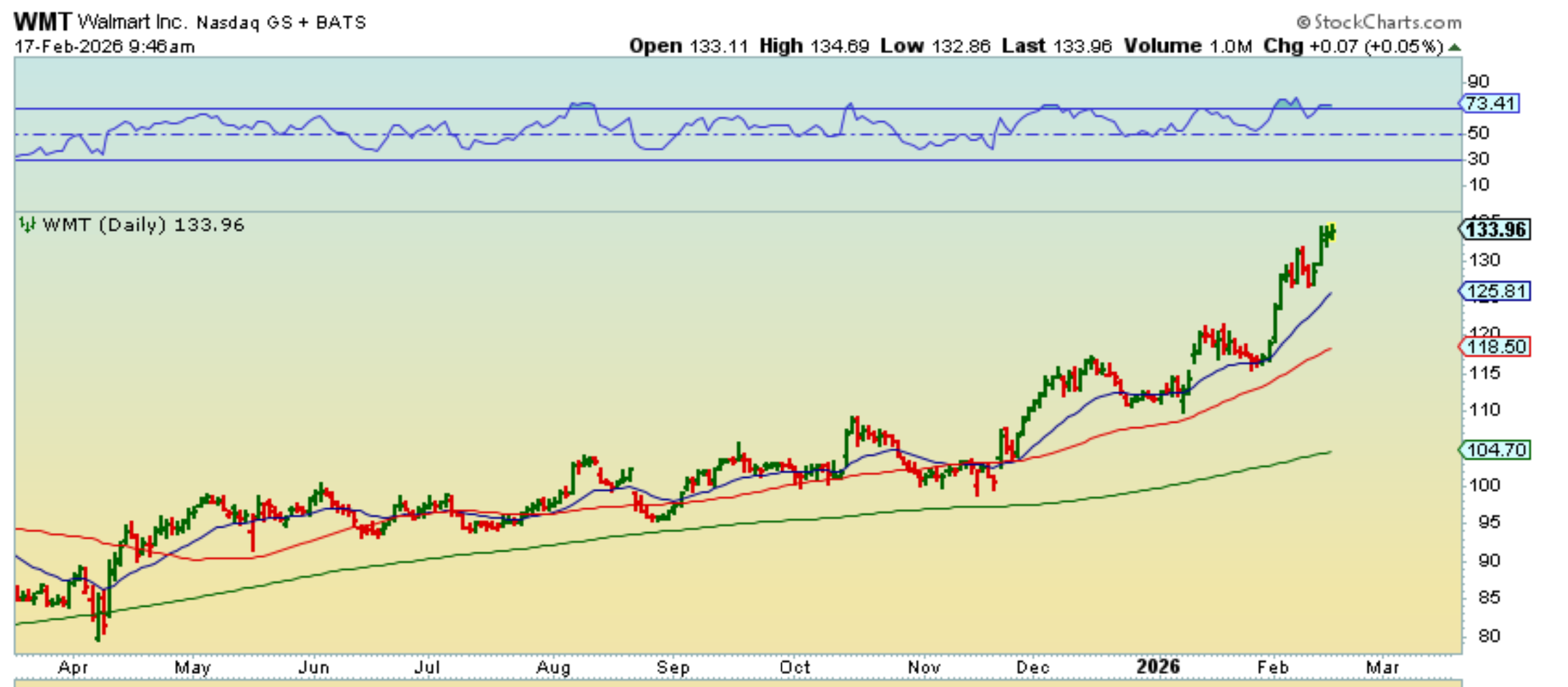The width and height of the screenshot is (1568, 687).
Task: Click the Nov label on time axis
Action: tap(924, 668)
